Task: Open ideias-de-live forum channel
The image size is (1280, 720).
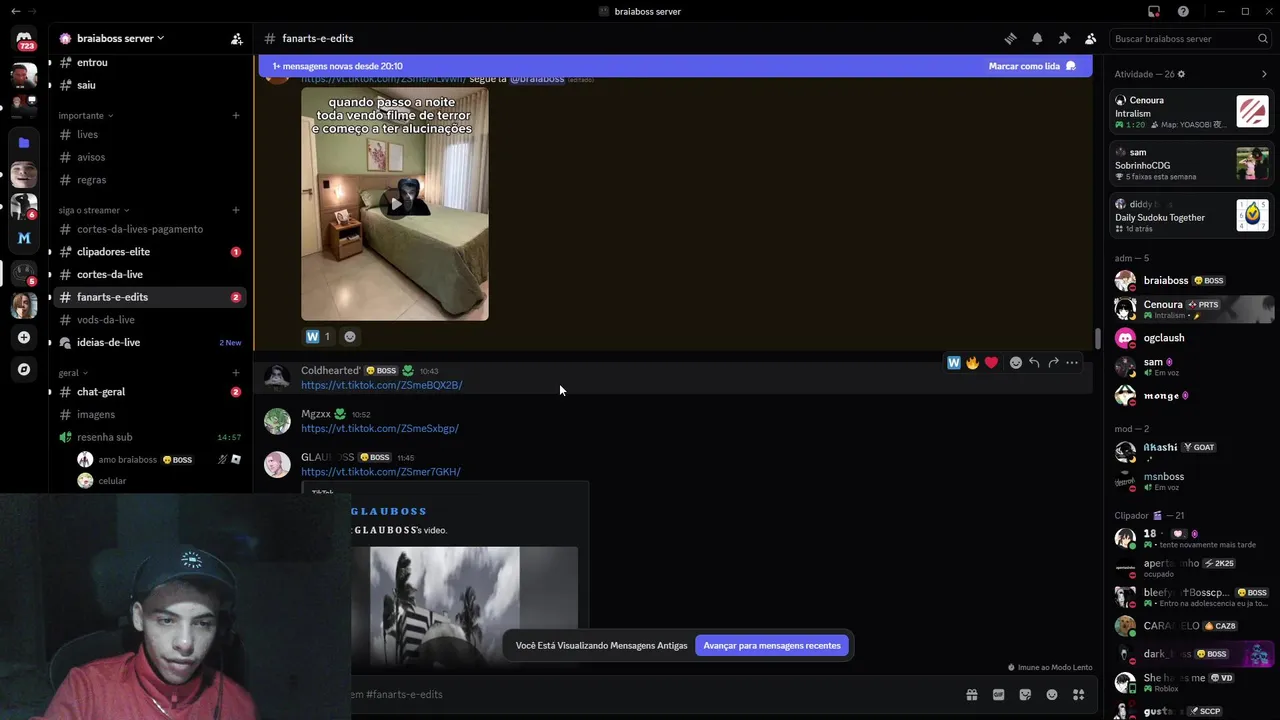Action: (150, 342)
